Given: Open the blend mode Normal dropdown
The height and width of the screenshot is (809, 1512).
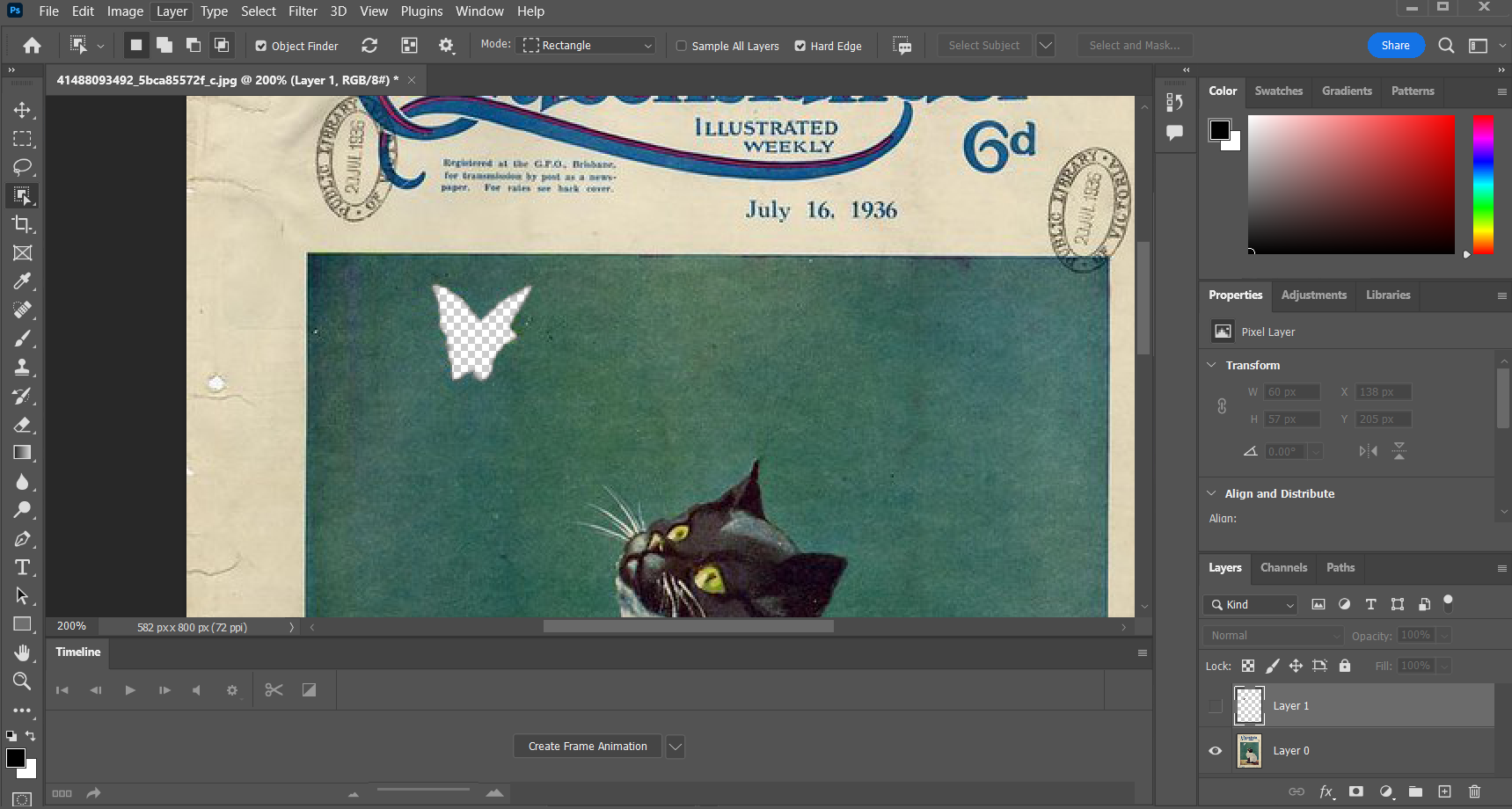Looking at the screenshot, I should (1273, 636).
